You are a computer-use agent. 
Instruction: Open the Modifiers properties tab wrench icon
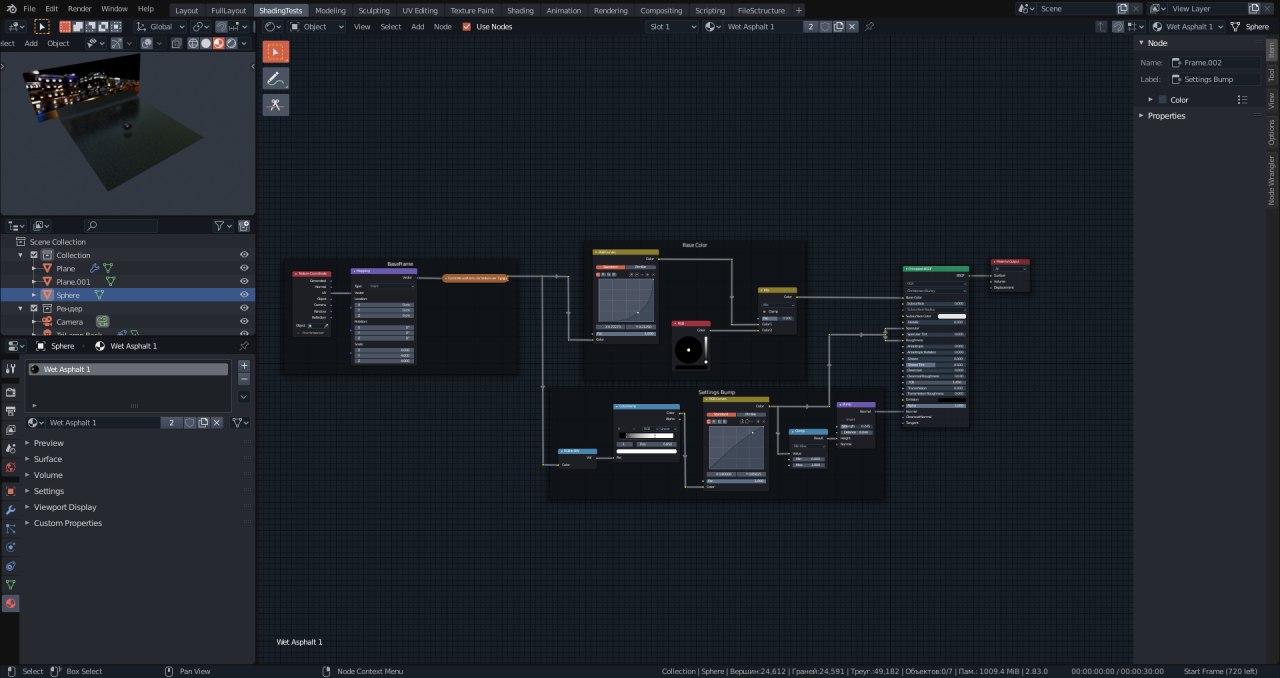[10, 510]
